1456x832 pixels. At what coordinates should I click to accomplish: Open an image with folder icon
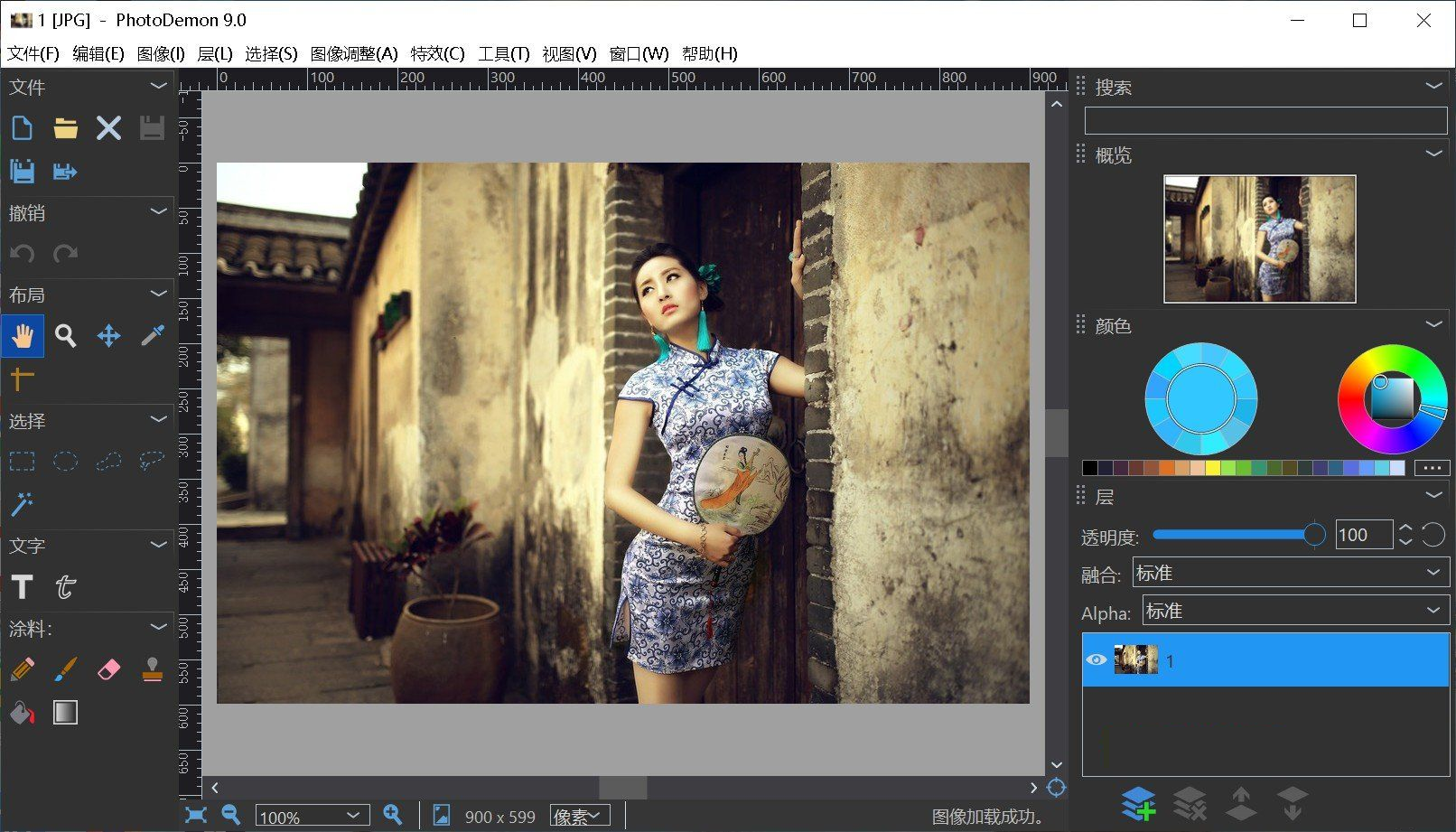(65, 128)
